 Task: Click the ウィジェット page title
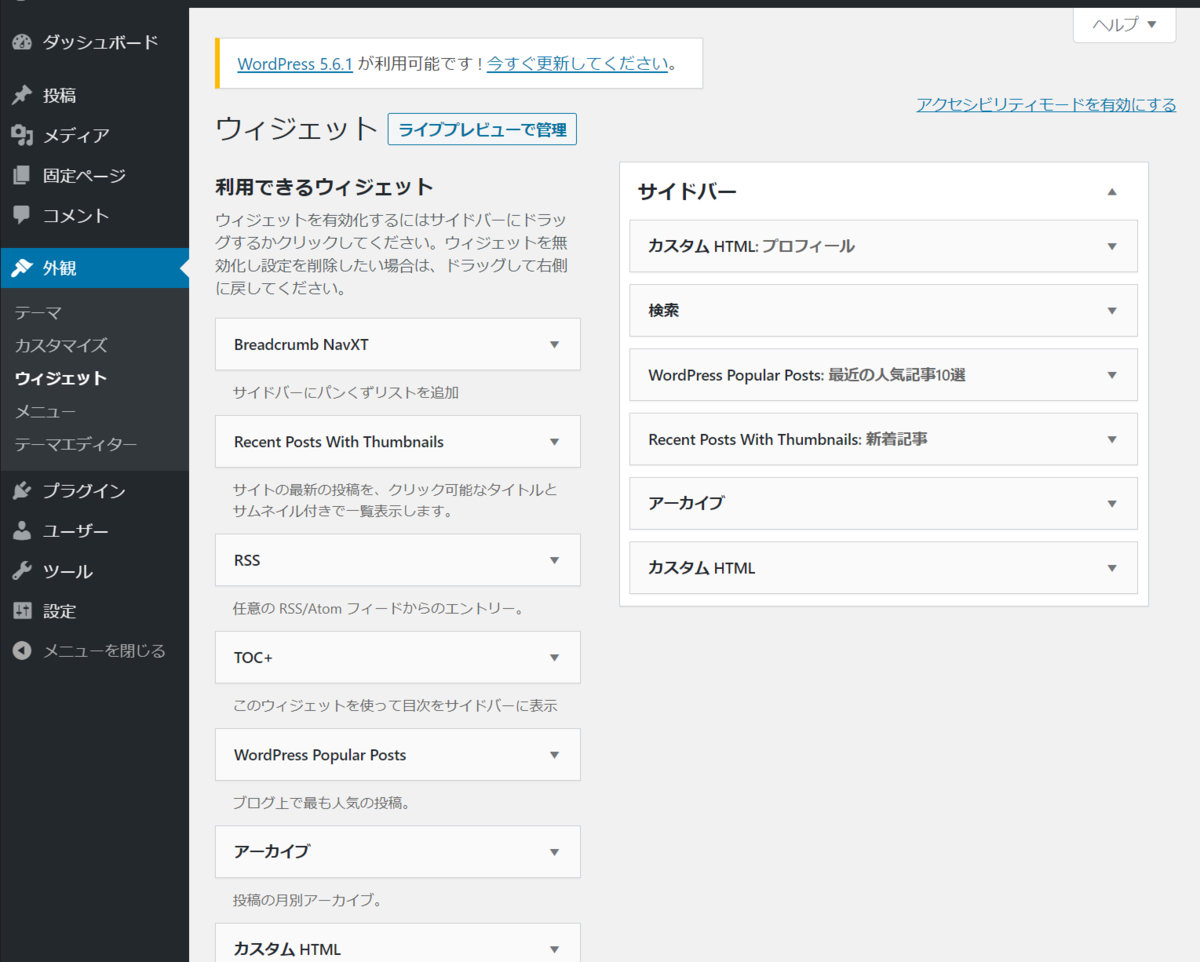[x=296, y=130]
